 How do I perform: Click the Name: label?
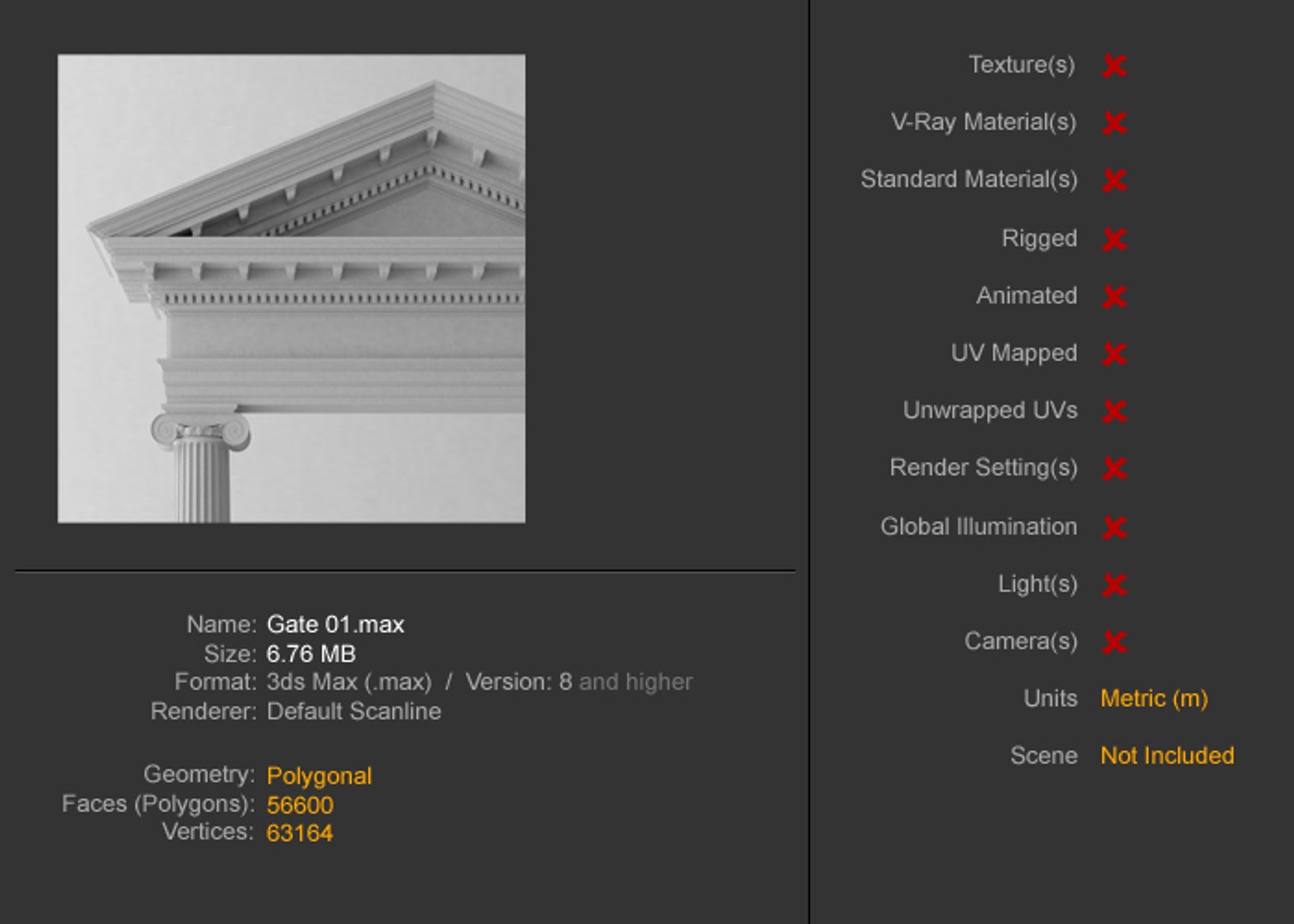[x=221, y=625]
